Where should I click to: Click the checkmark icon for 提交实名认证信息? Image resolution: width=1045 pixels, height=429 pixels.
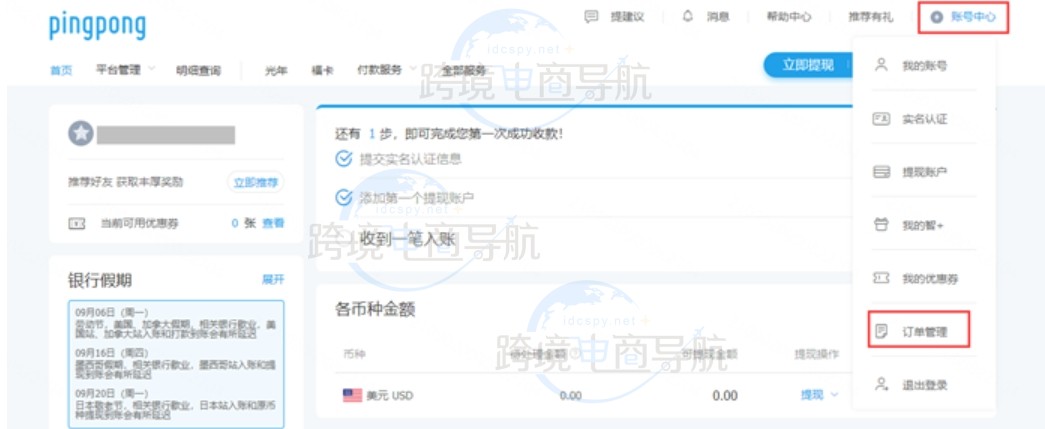point(343,159)
